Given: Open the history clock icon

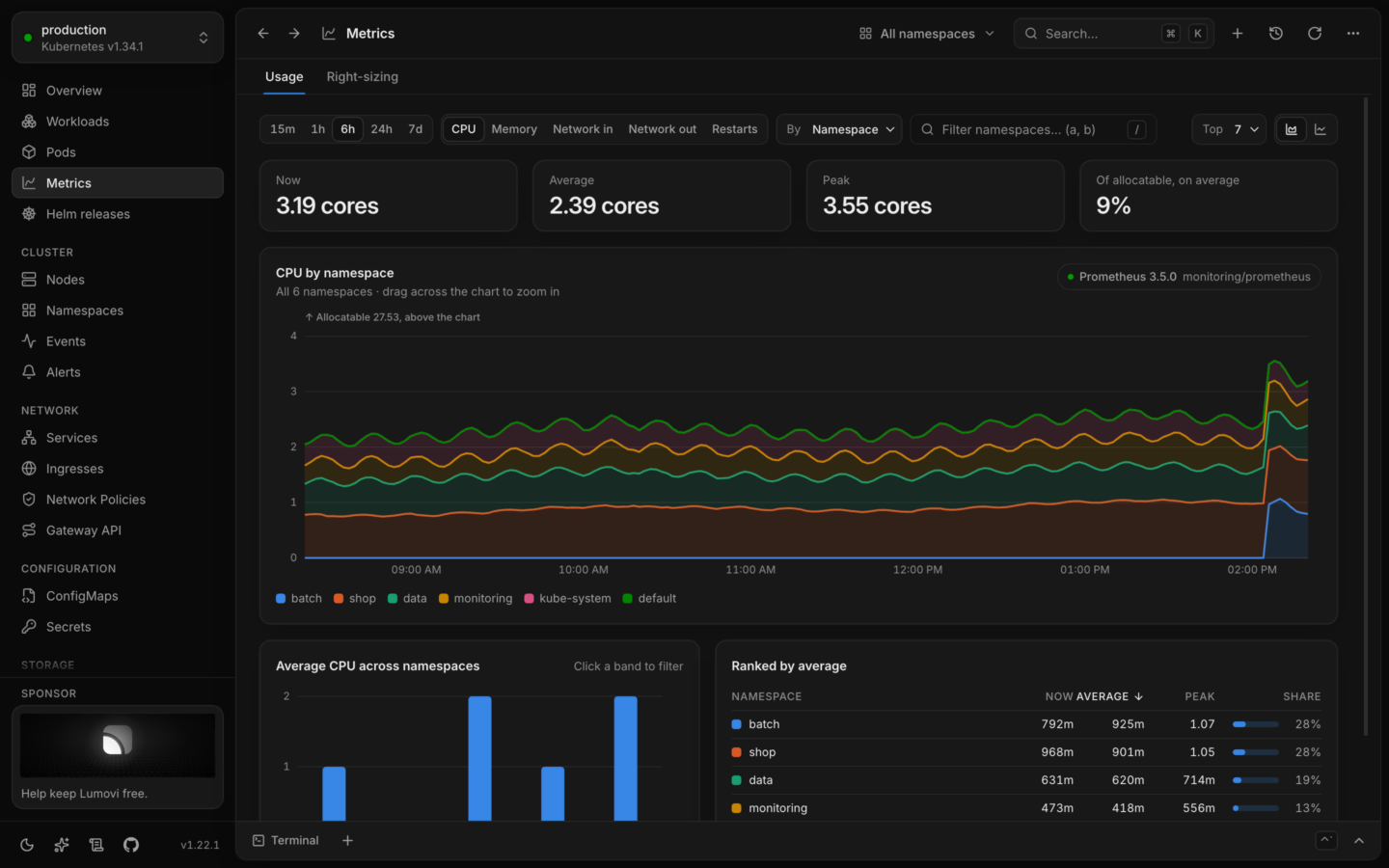Looking at the screenshot, I should coord(1276,34).
